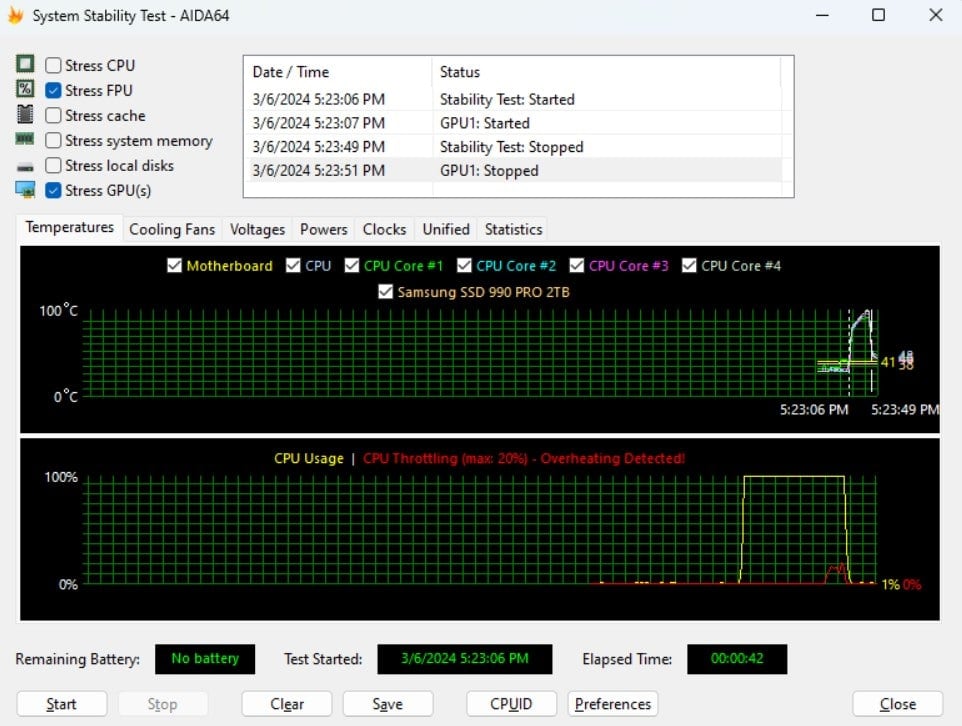Enable the Stress system memory checkbox
The height and width of the screenshot is (726, 962).
[53, 141]
